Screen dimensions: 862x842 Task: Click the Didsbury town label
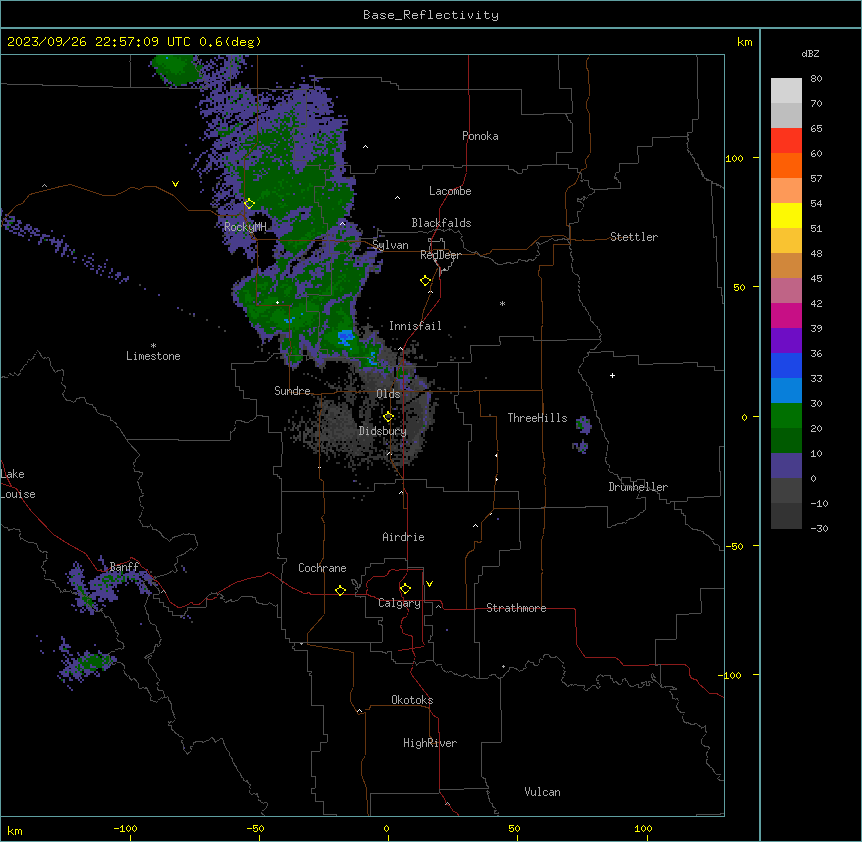pos(383,431)
